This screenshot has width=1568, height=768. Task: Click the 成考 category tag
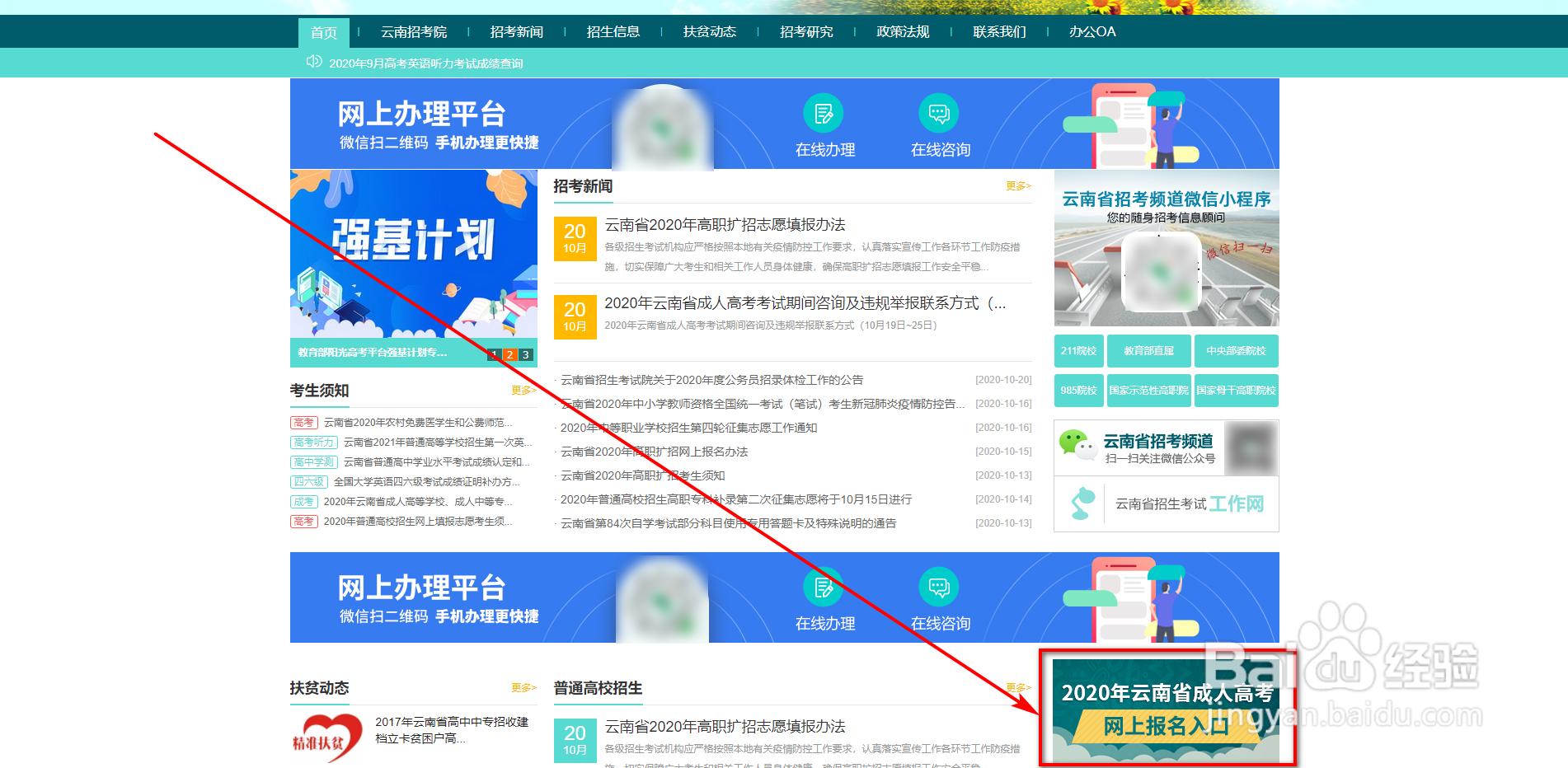(x=304, y=502)
